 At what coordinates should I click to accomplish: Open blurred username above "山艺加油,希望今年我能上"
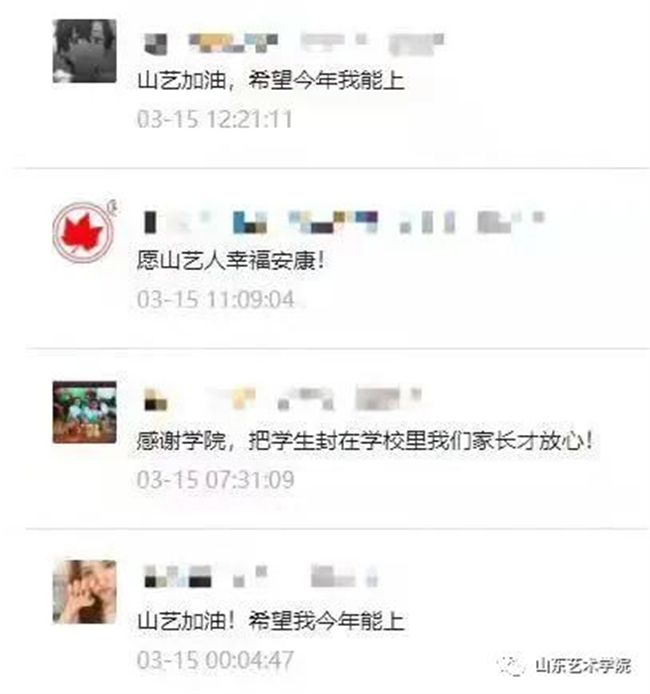click(294, 43)
